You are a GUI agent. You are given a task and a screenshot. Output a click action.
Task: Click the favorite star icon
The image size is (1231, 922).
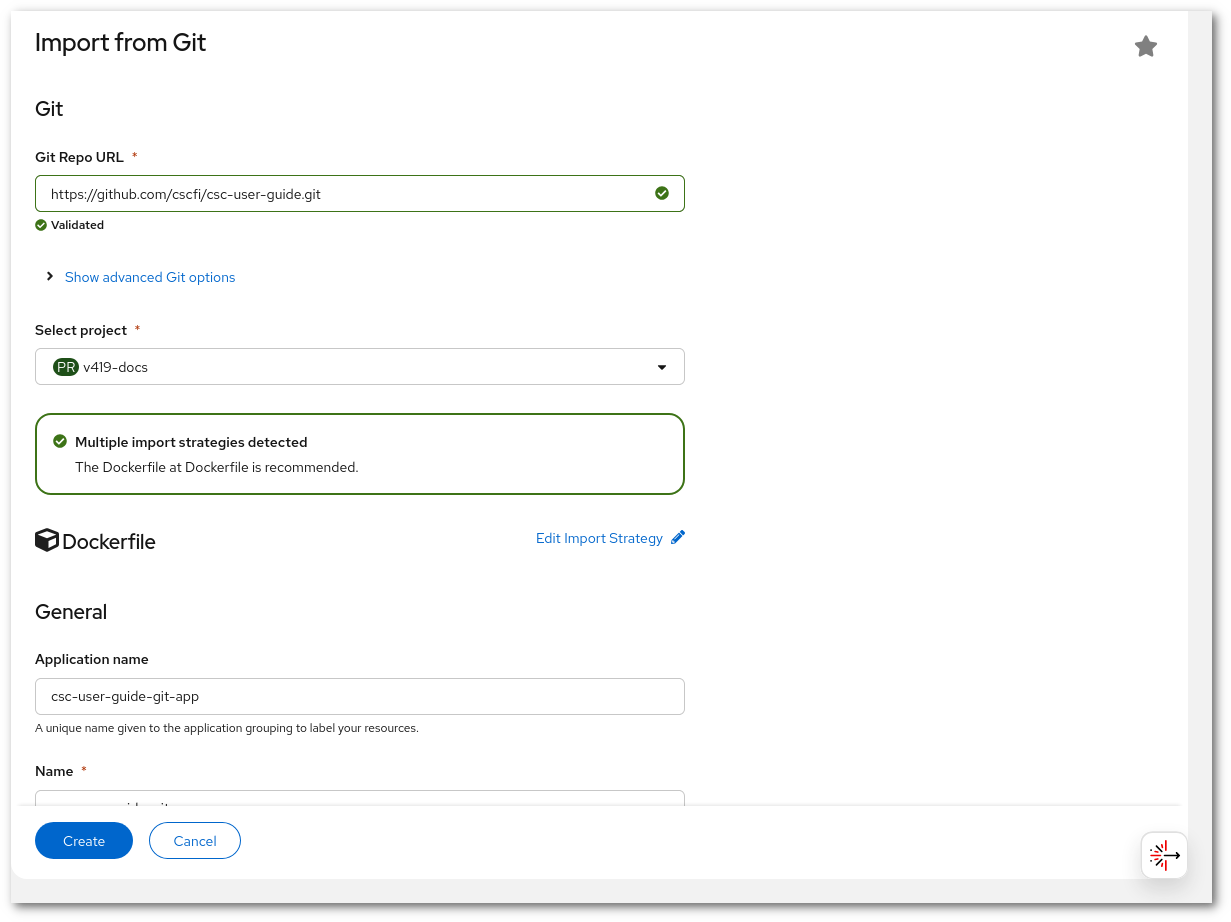pyautogui.click(x=1145, y=47)
